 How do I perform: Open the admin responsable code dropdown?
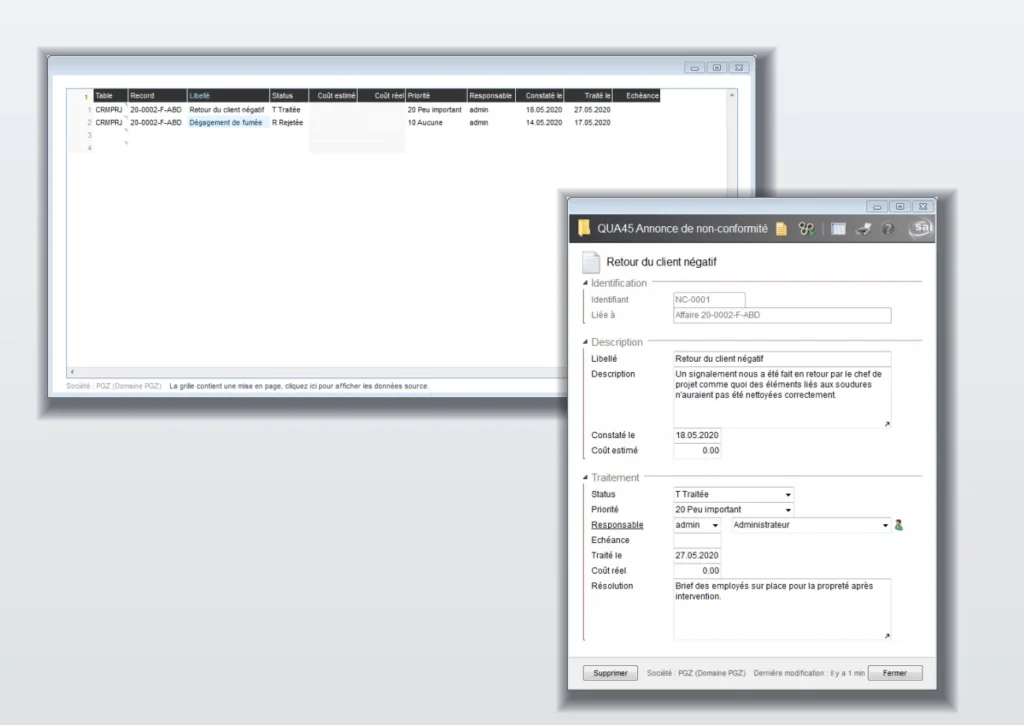tap(715, 525)
